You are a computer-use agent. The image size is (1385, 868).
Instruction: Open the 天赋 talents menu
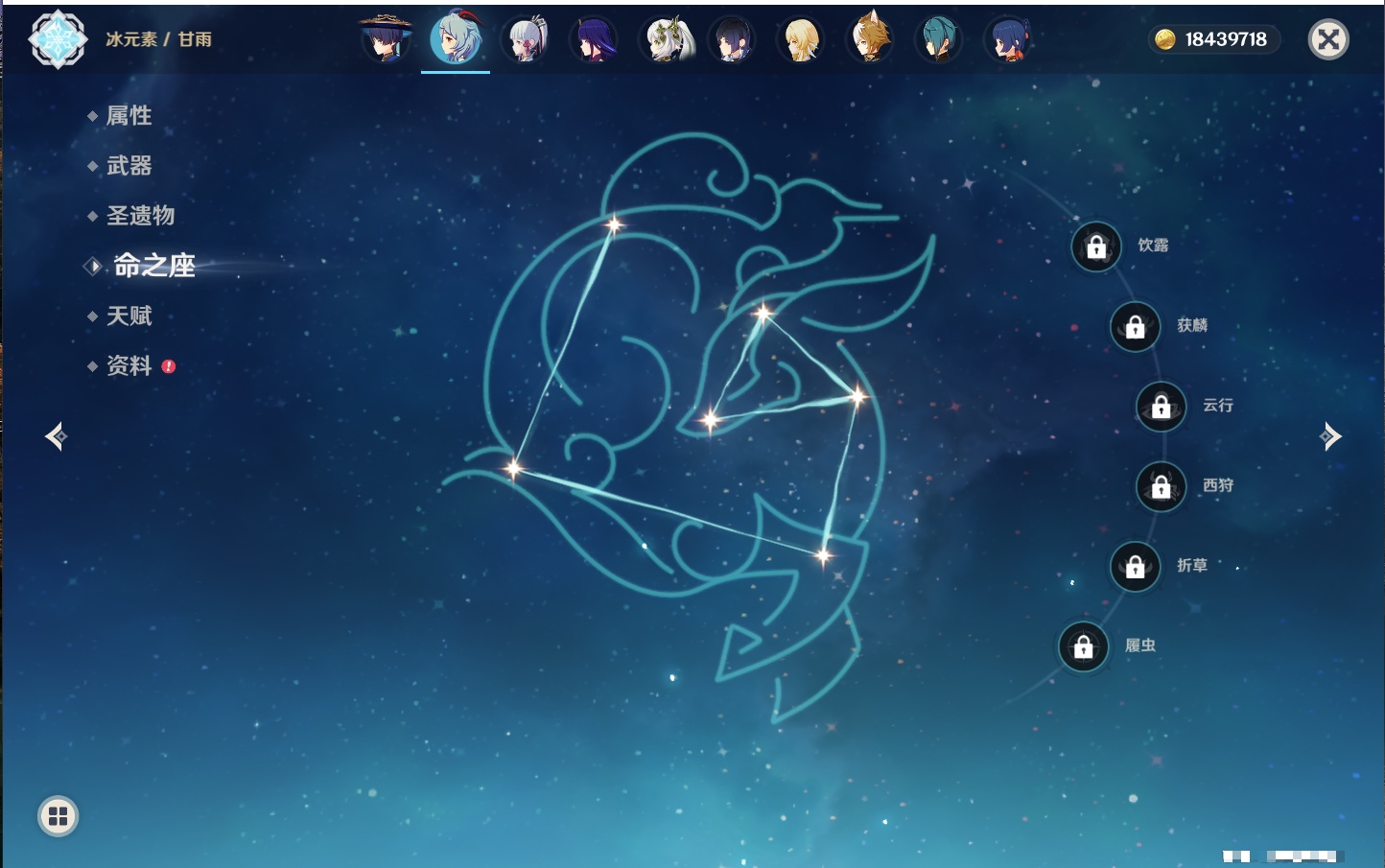coord(129,316)
